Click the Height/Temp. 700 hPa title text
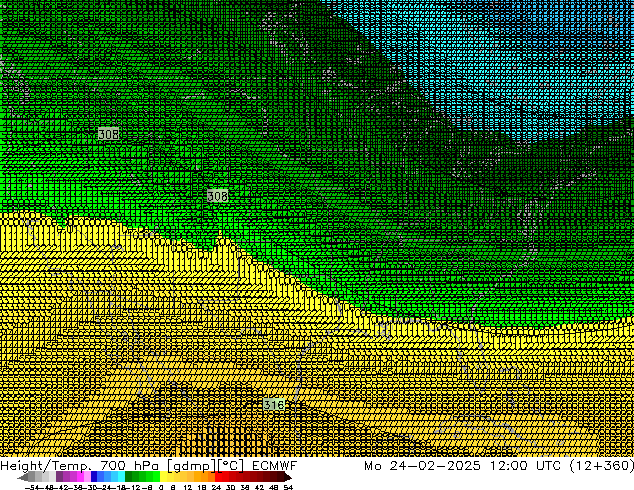Image resolution: width=634 pixels, height=490 pixels. tap(80, 465)
